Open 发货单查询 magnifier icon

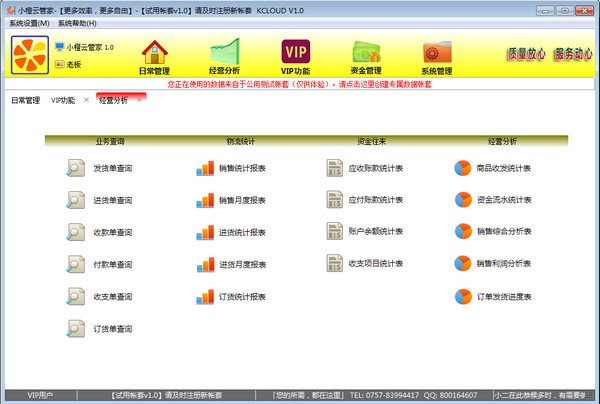coord(76,168)
